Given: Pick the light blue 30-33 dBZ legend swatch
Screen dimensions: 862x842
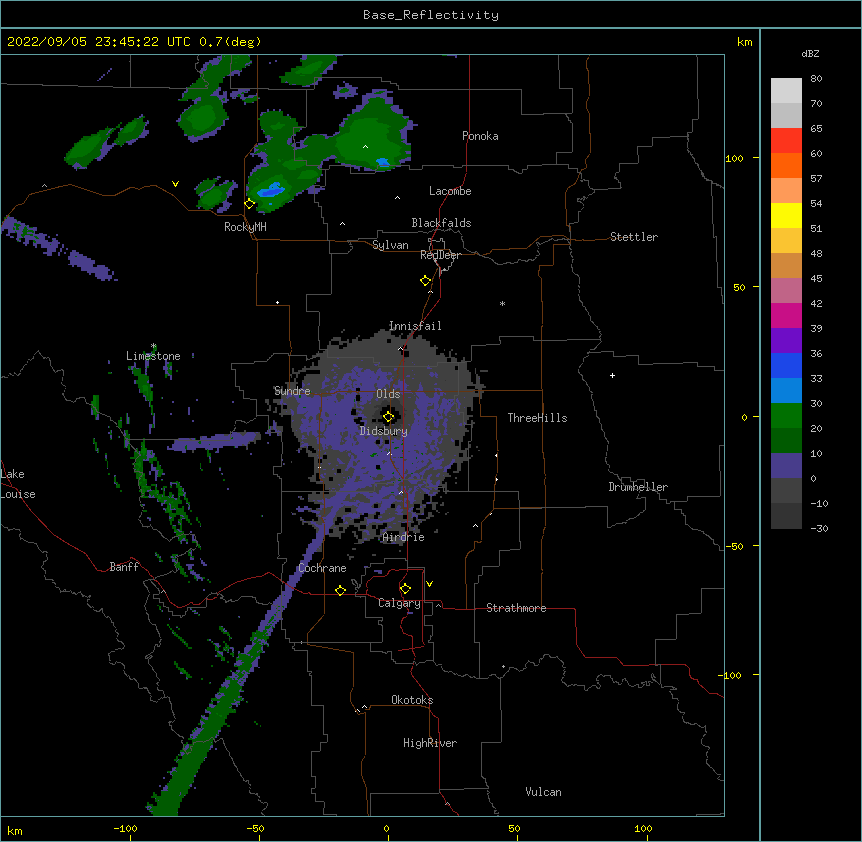Looking at the screenshot, I should 786,390.
